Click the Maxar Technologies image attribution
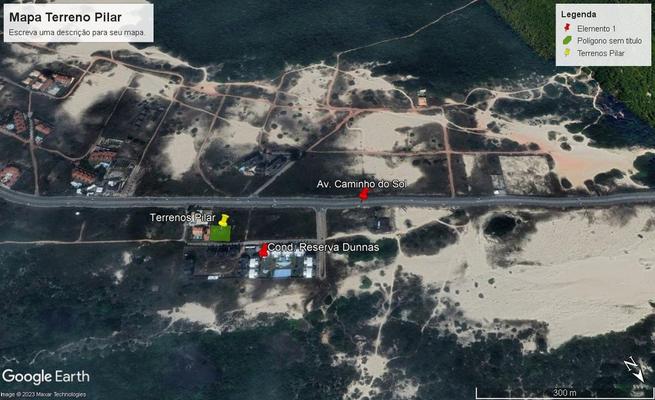Screen dimensions: 655x400 (43, 394)
